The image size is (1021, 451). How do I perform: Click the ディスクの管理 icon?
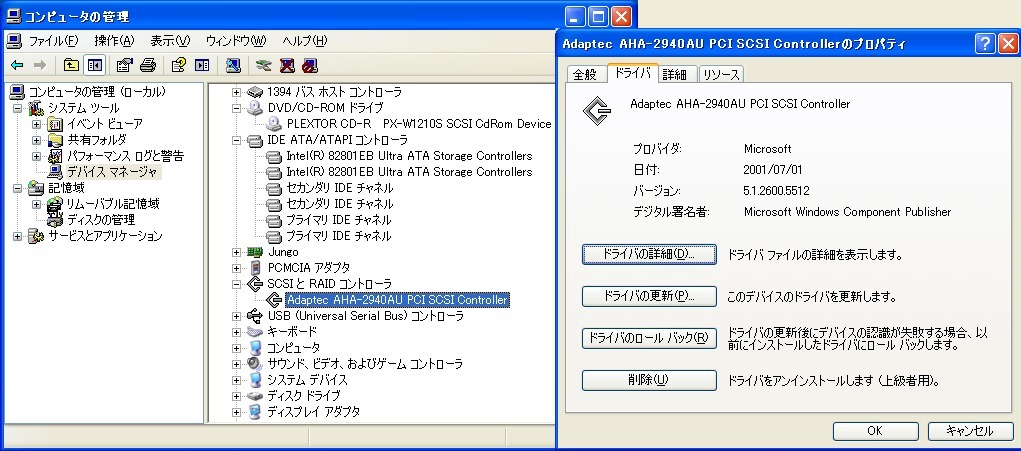[x=56, y=220]
